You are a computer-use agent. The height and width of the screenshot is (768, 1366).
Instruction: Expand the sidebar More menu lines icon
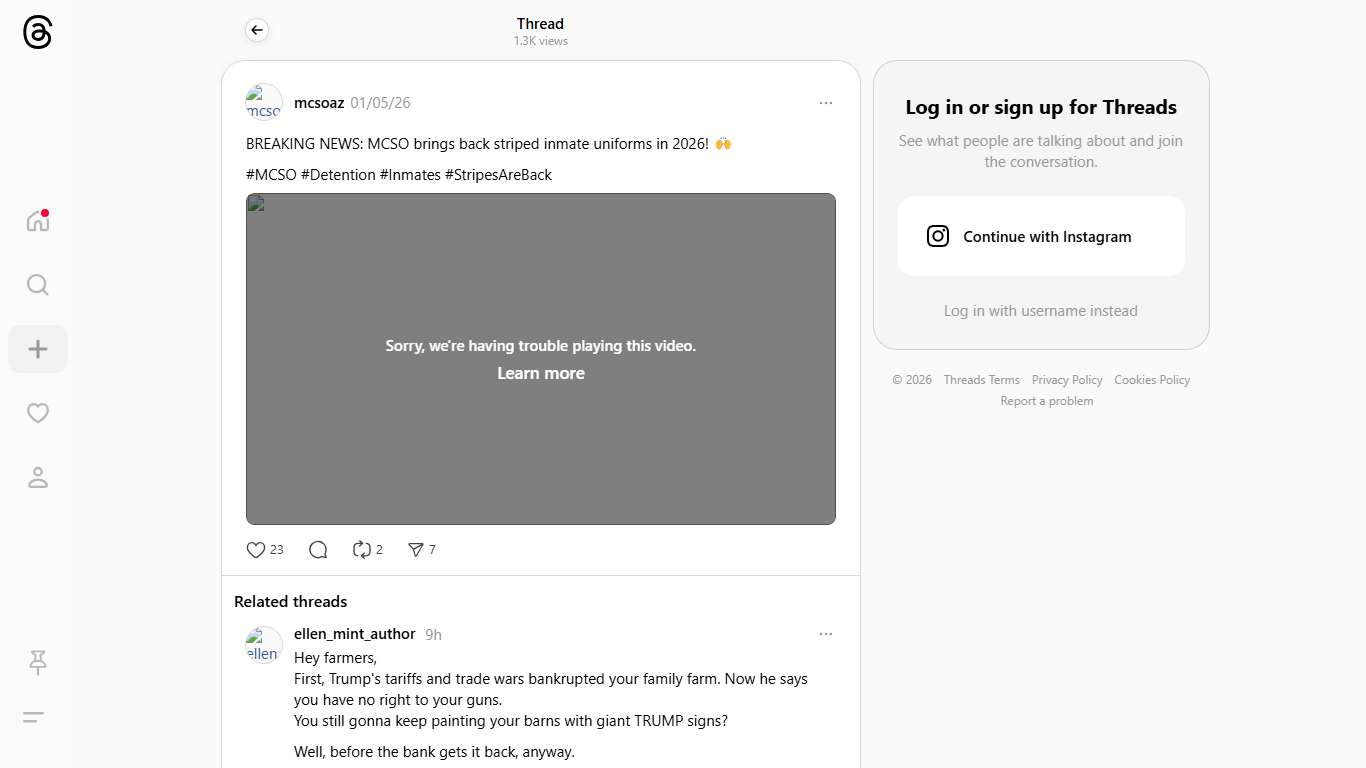34,717
